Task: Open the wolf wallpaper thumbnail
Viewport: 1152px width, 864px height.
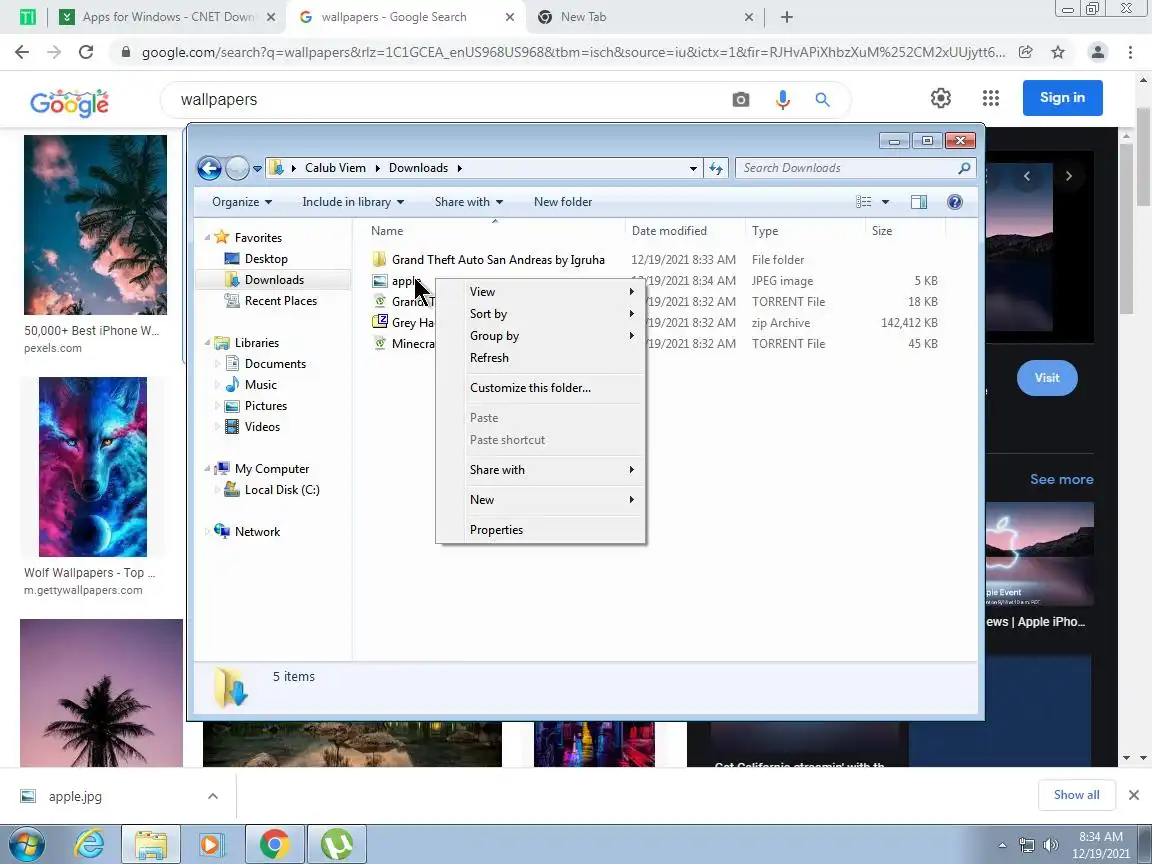Action: tap(93, 467)
